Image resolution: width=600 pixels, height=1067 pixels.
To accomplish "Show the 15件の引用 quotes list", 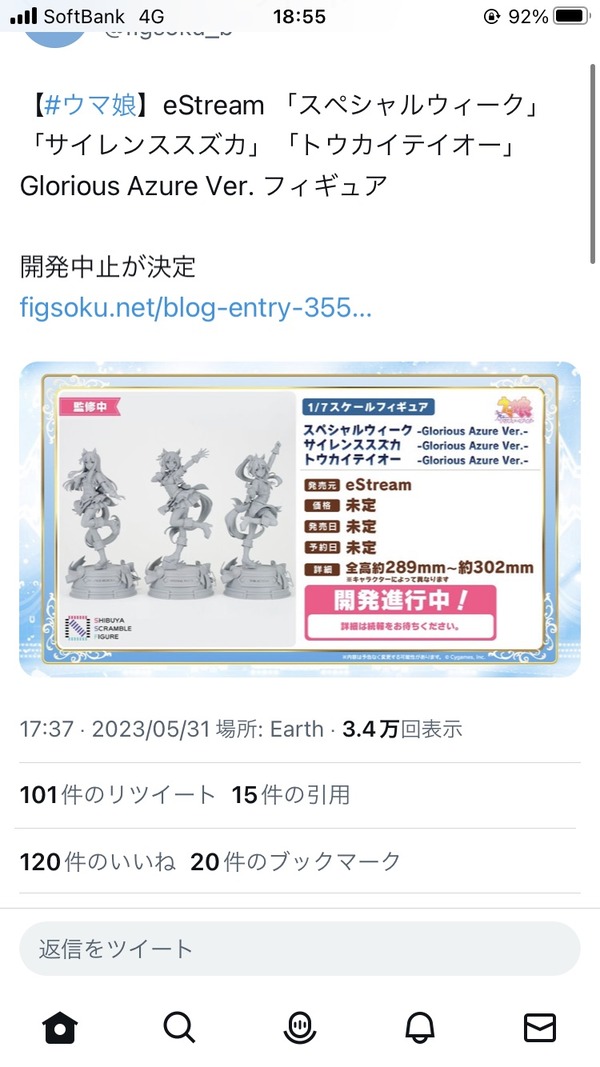I will [290, 795].
